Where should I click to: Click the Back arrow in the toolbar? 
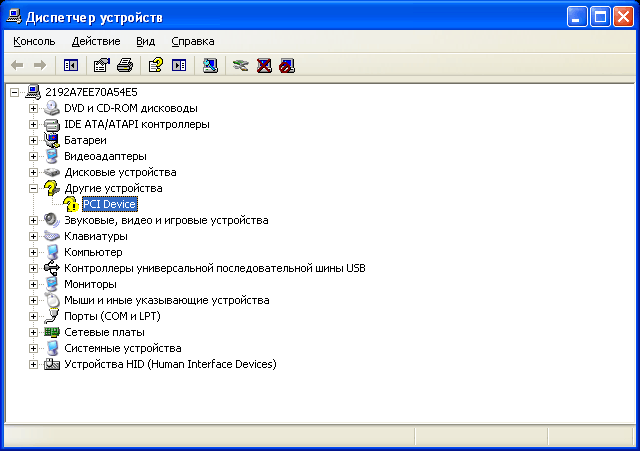pos(17,65)
